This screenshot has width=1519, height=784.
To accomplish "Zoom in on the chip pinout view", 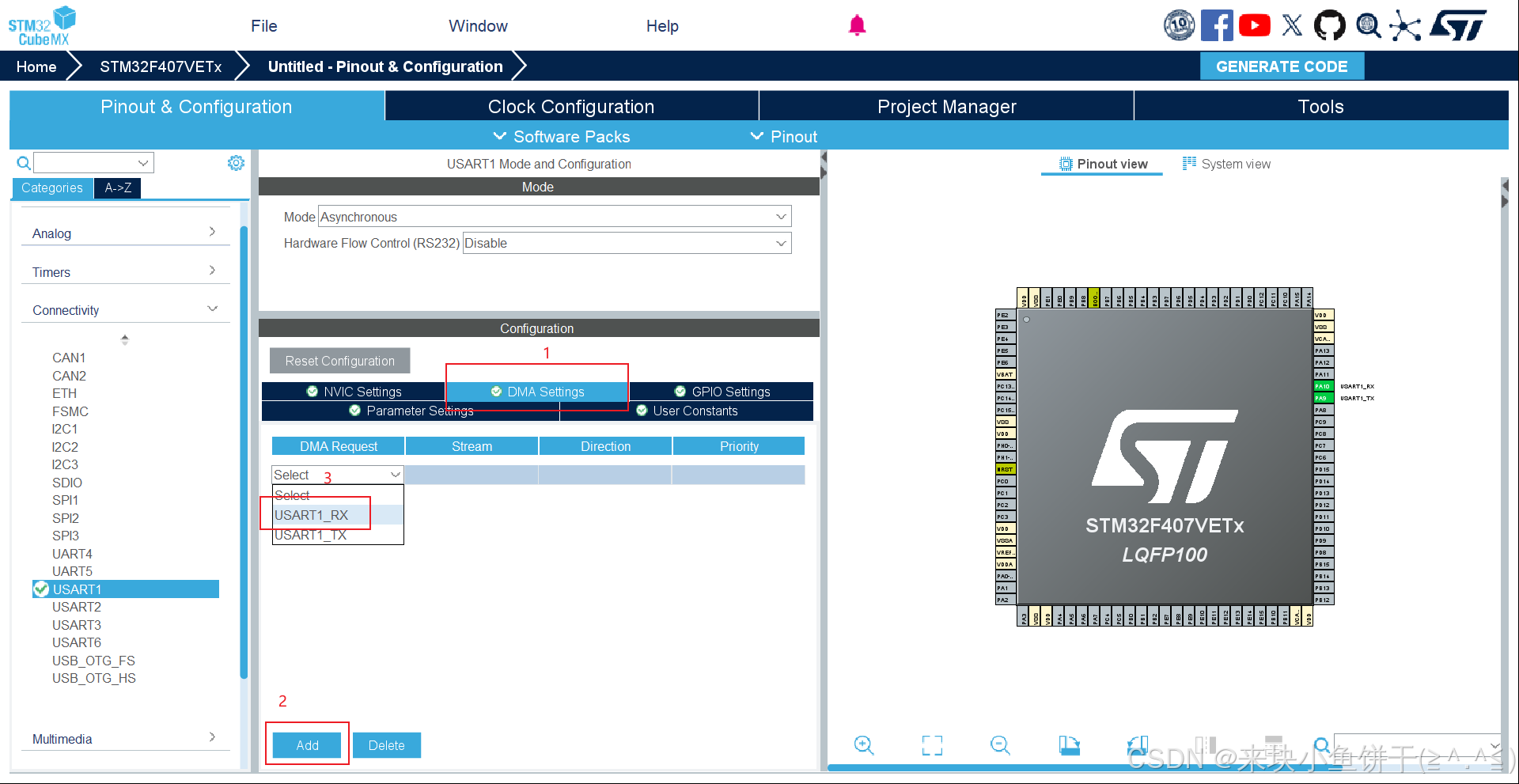I will tap(863, 745).
